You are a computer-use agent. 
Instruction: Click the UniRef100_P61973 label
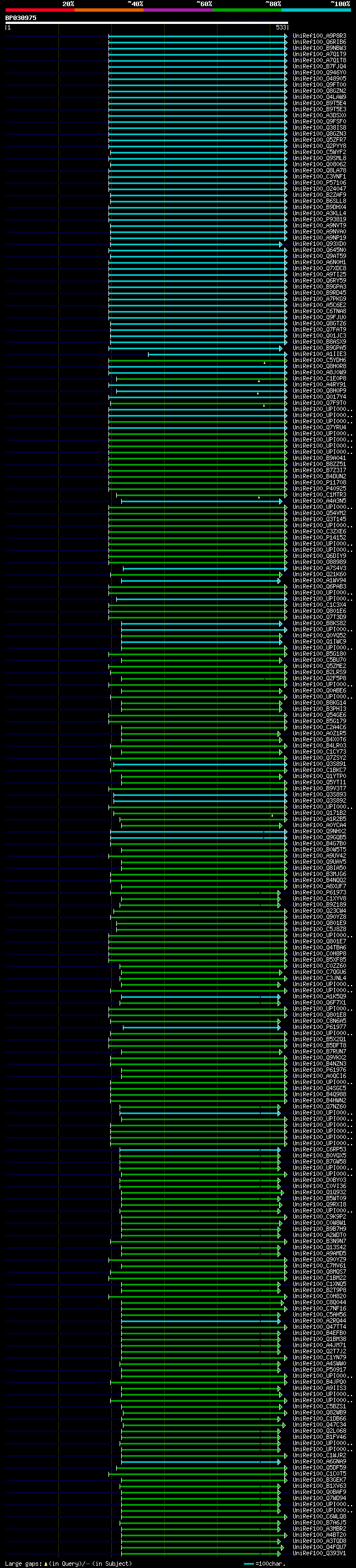(319, 893)
